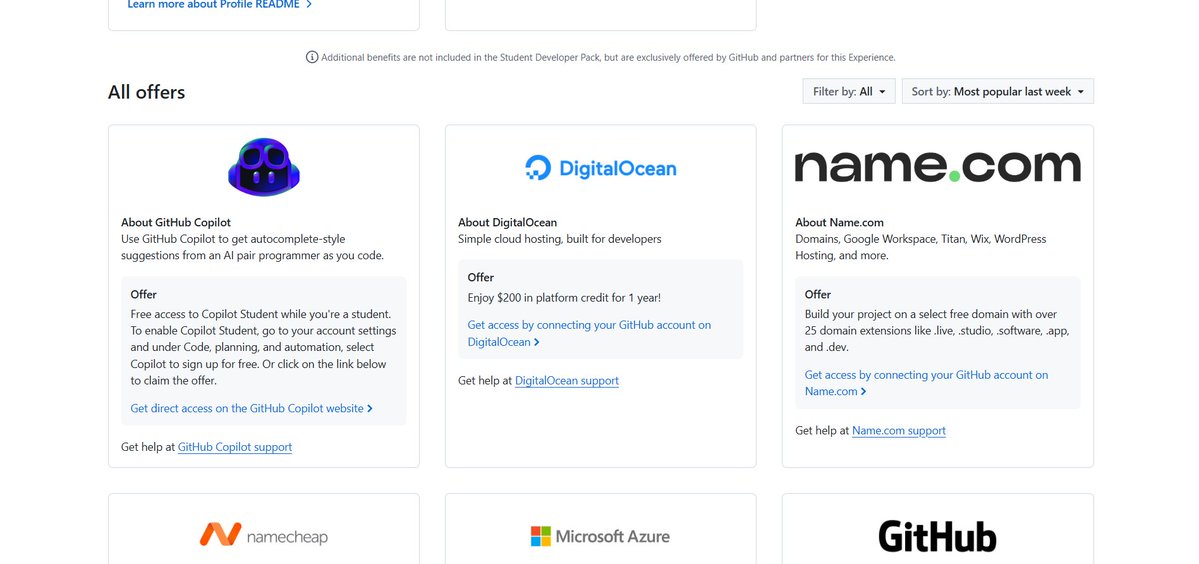Click the About Name.com title

click(x=840, y=222)
